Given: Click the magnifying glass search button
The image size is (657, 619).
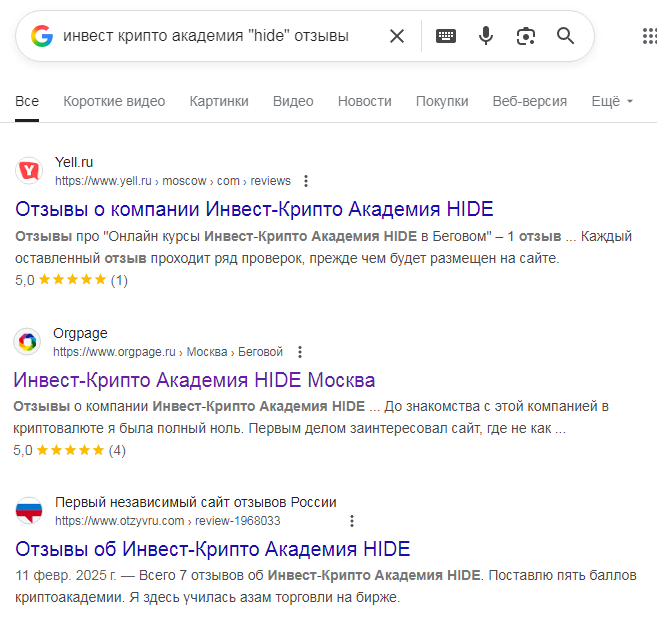Looking at the screenshot, I should coord(566,36).
